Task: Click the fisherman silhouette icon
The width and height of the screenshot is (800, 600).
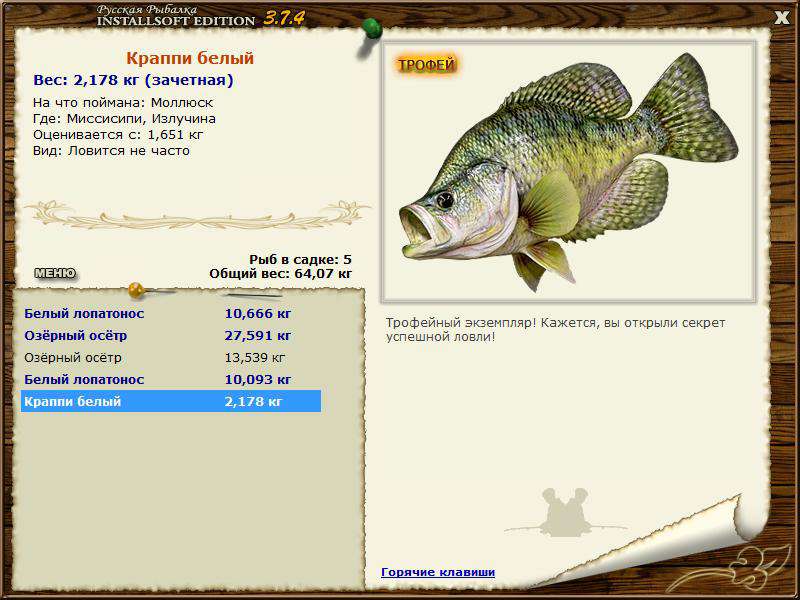Action: tap(565, 512)
